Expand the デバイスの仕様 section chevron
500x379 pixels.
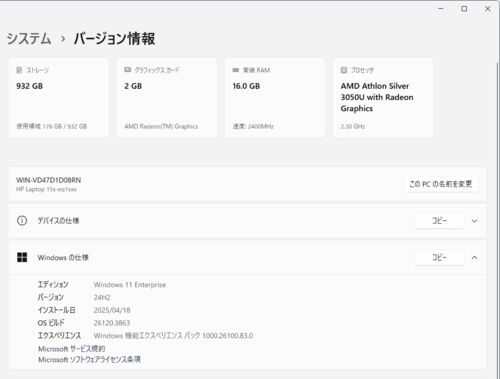pos(474,221)
